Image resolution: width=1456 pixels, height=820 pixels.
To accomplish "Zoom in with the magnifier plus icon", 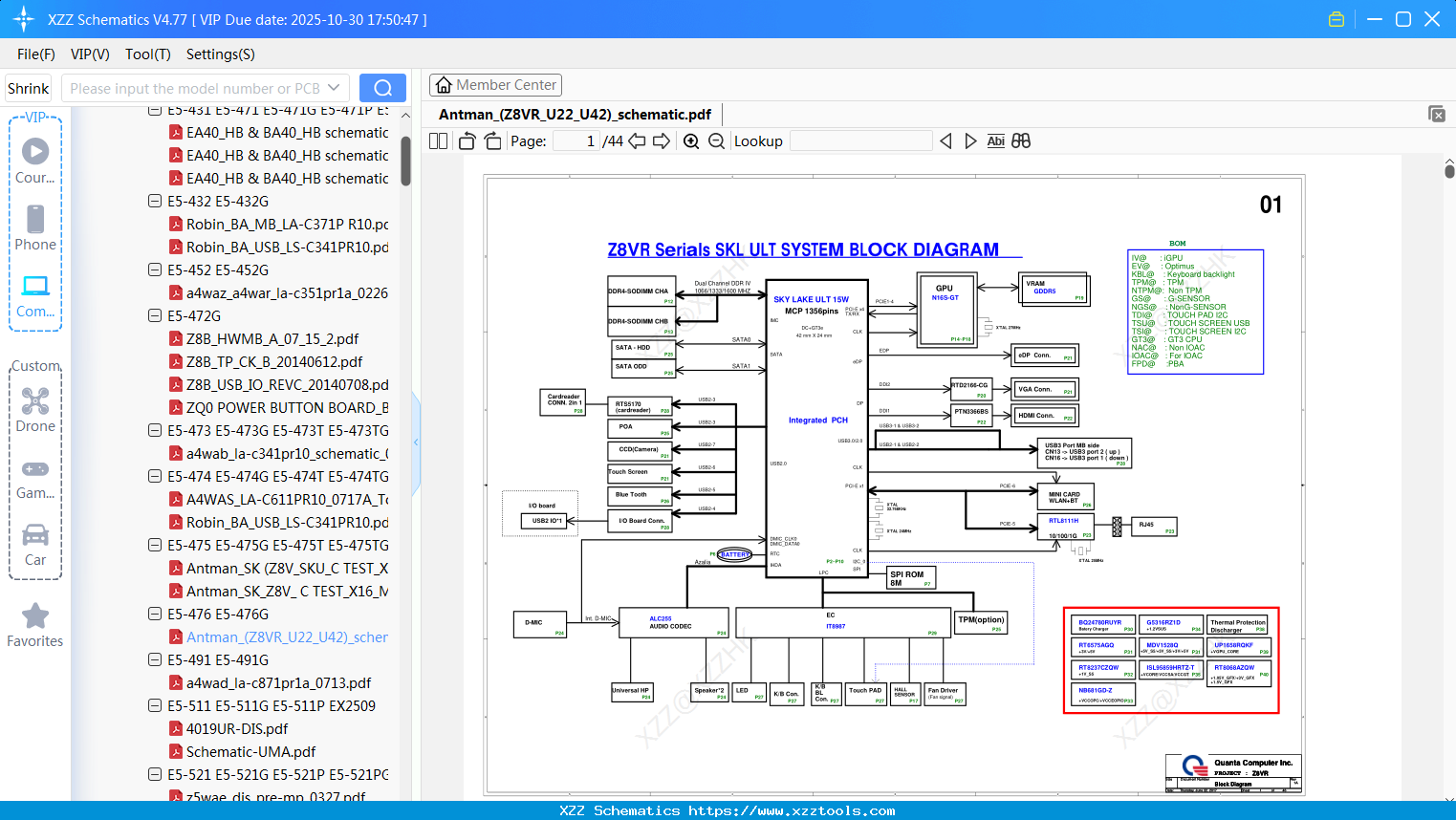I will tap(691, 141).
